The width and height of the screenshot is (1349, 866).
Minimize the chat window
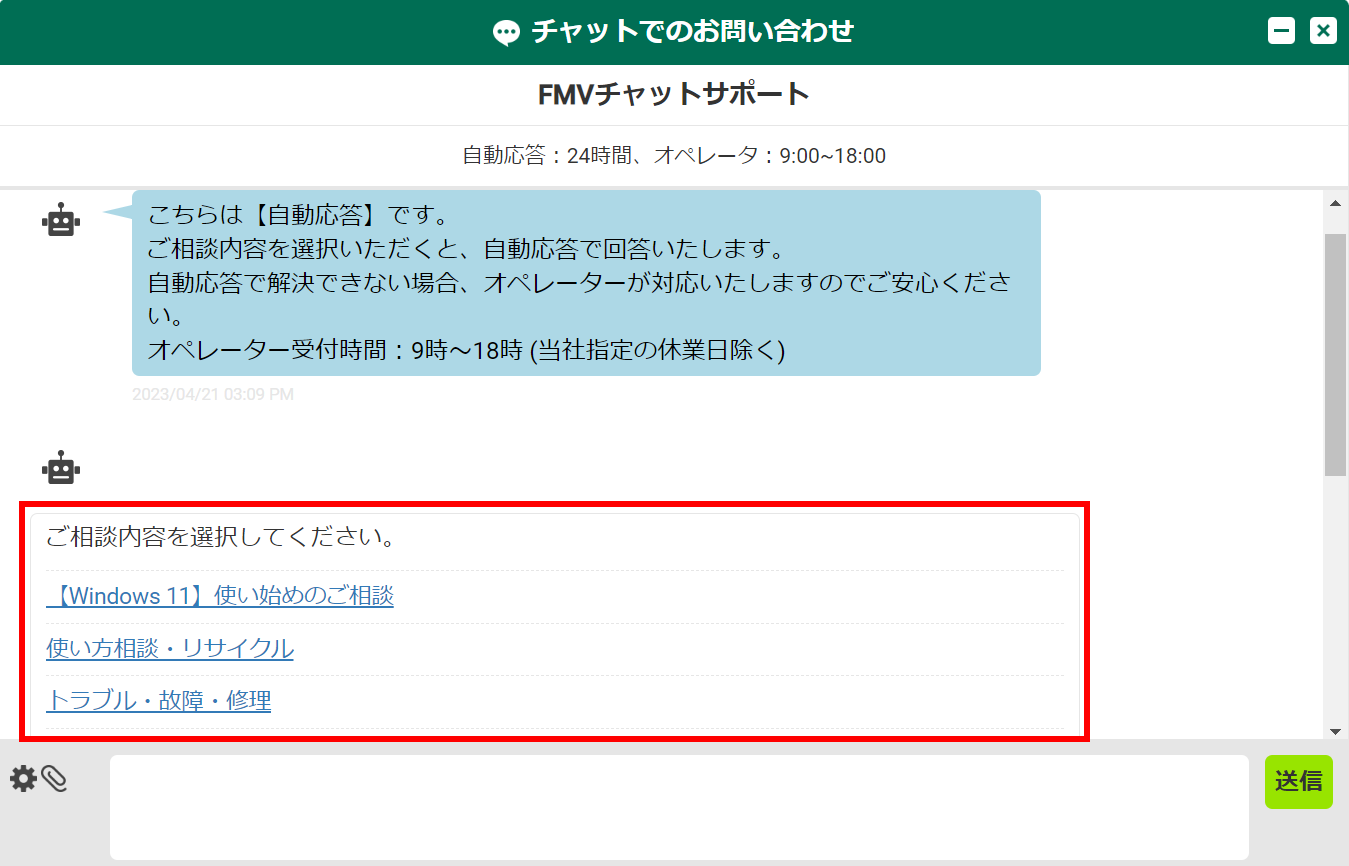[1281, 31]
